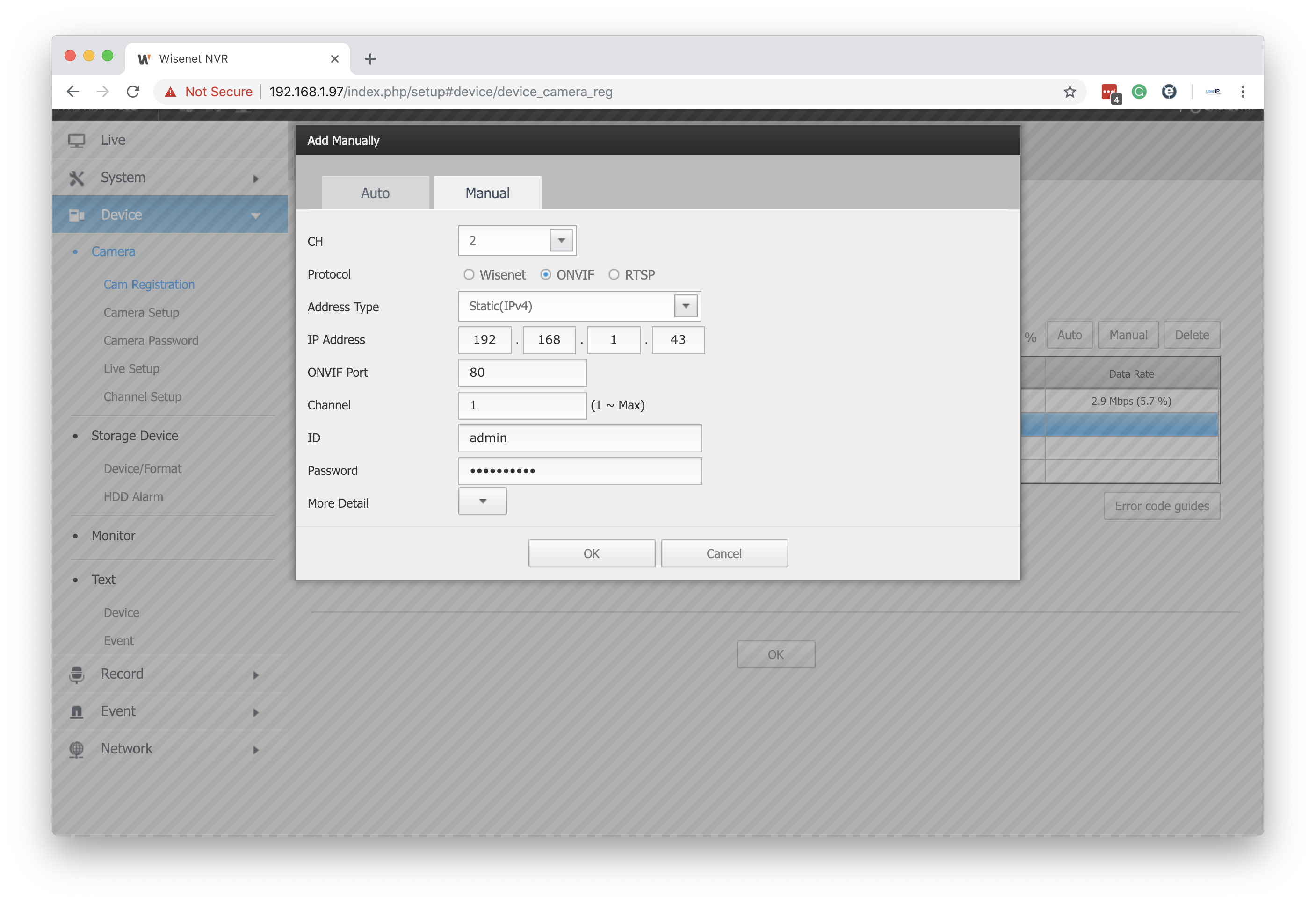Screen dimensions: 1316x904
Task: Open Camera Setup in sidebar menu
Action: pos(141,313)
